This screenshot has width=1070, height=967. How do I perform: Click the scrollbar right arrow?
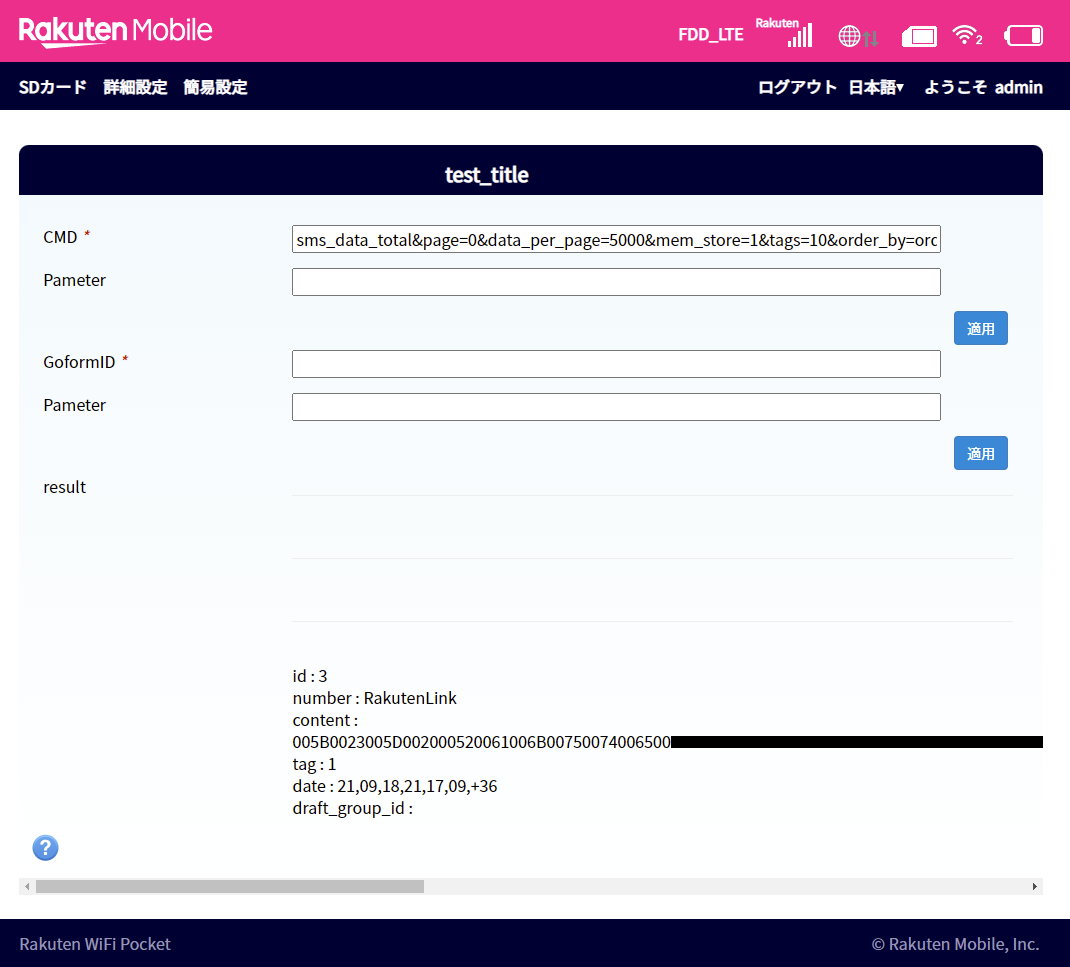pos(1035,886)
